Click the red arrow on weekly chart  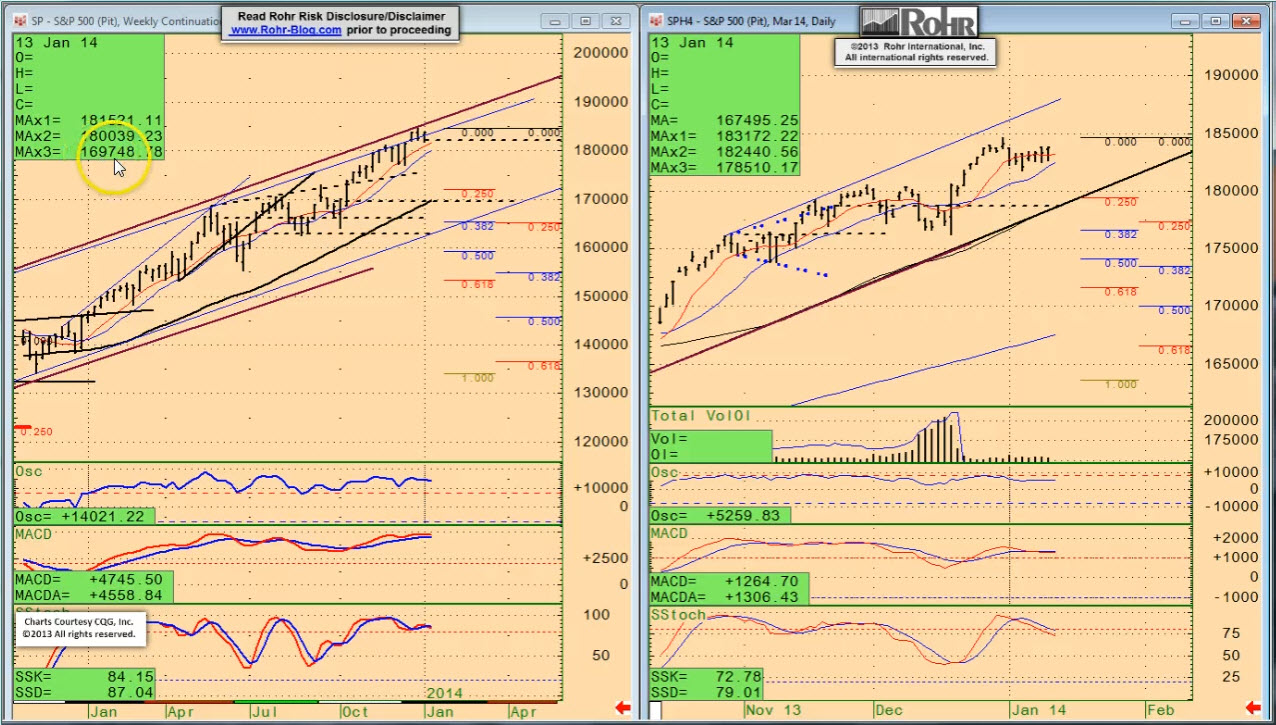tap(622, 708)
